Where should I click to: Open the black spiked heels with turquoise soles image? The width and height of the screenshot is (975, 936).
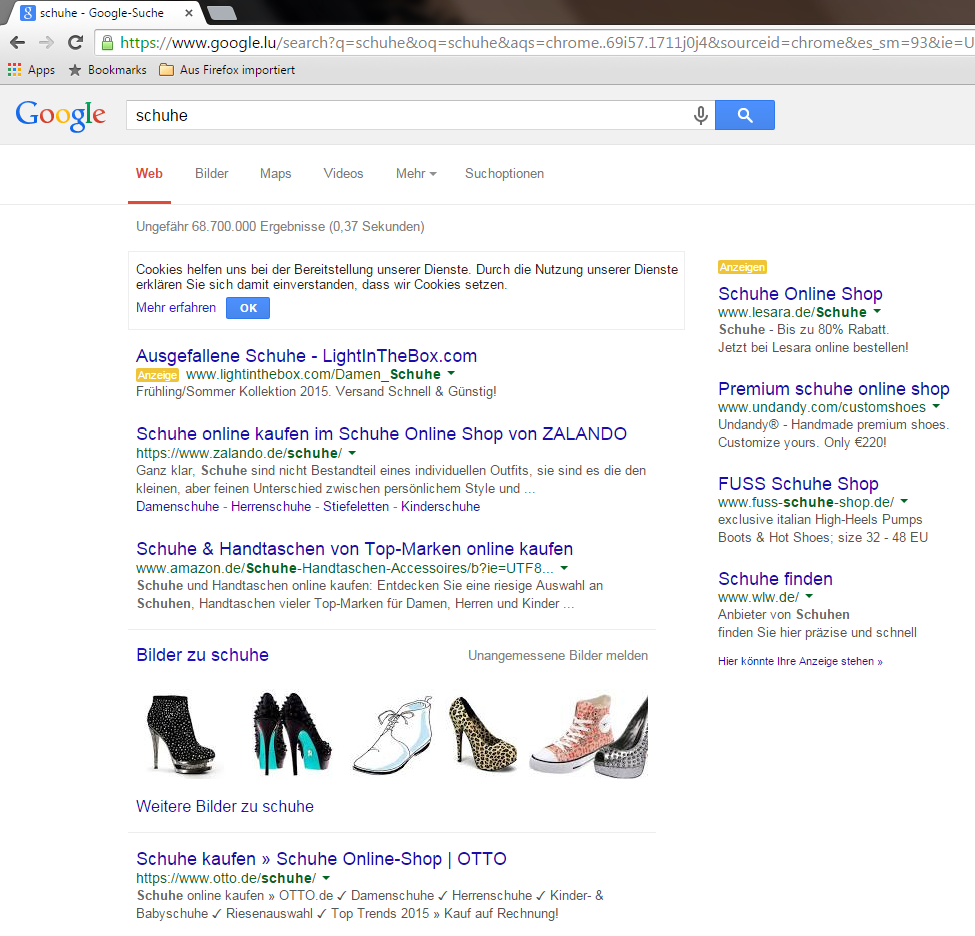[x=292, y=734]
